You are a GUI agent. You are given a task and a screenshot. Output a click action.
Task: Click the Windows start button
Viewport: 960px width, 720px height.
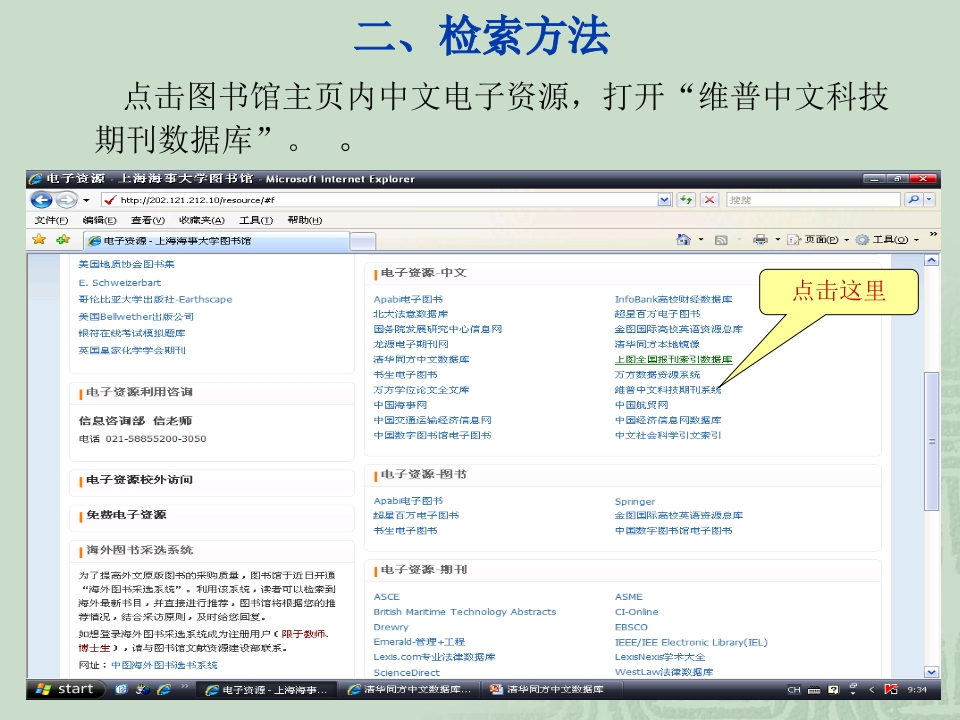tap(65, 689)
